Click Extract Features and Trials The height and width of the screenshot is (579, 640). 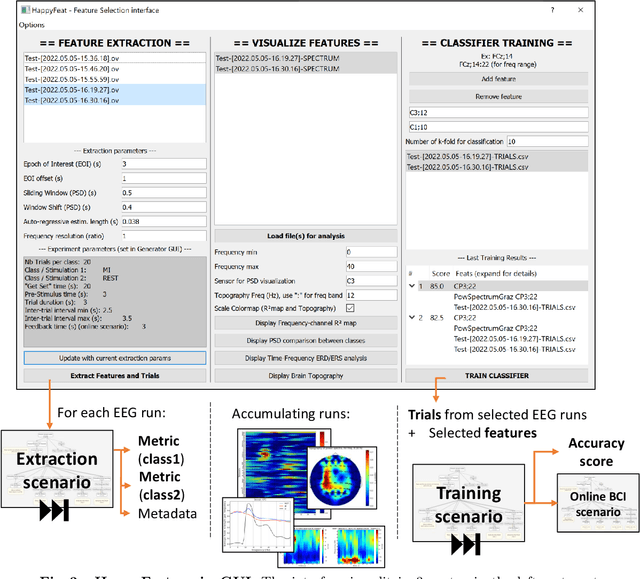click(114, 375)
